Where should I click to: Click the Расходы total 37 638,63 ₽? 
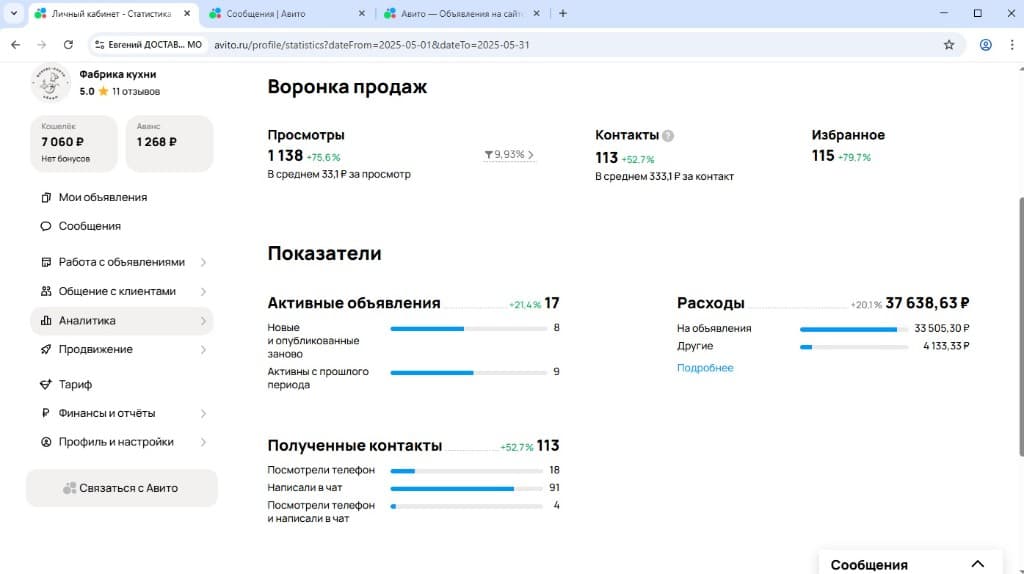[927, 303]
